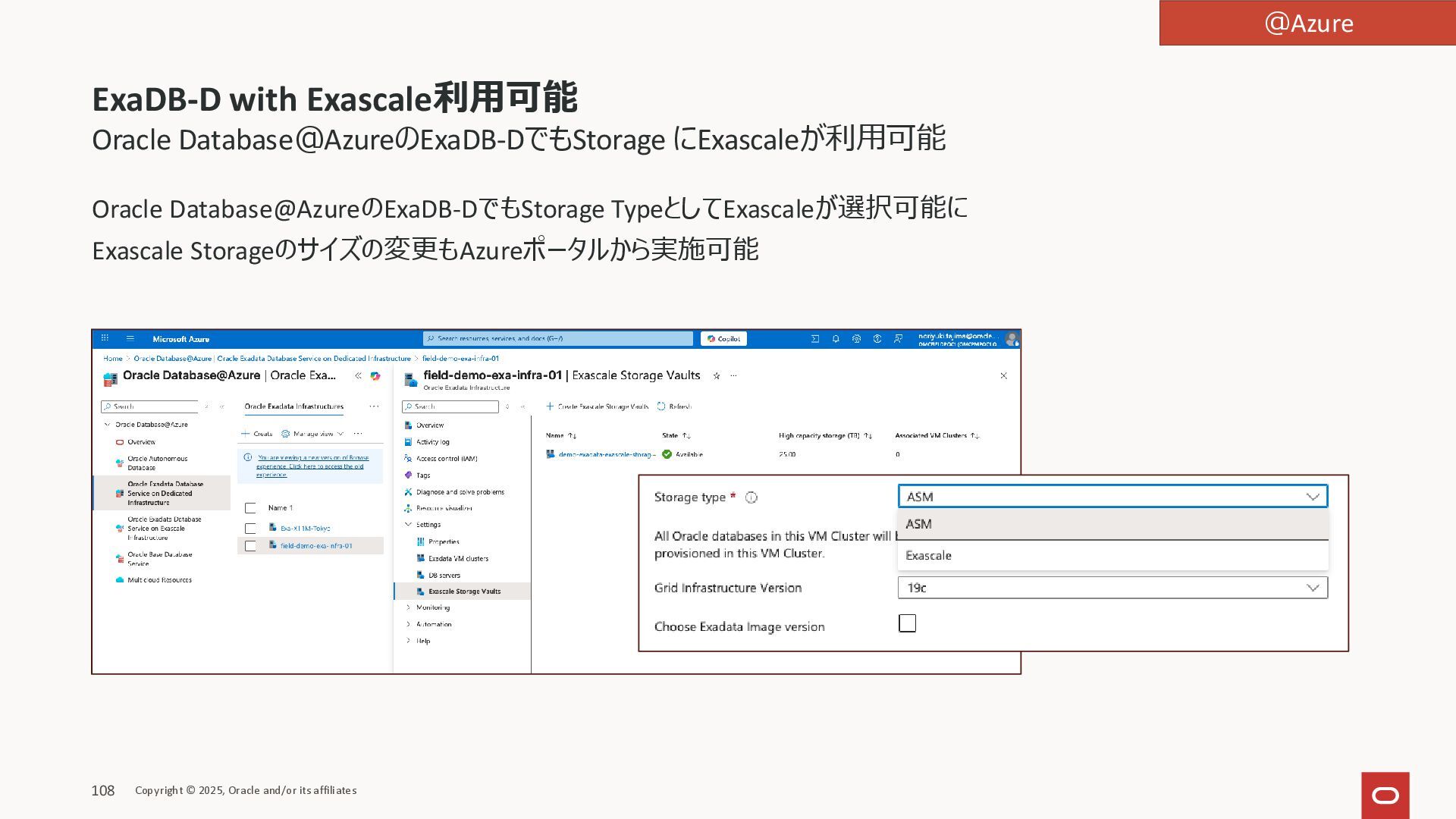Image resolution: width=1456 pixels, height=819 pixels.
Task: Check the Exa-X11M-Tokyo row checkbox
Action: click(x=250, y=529)
